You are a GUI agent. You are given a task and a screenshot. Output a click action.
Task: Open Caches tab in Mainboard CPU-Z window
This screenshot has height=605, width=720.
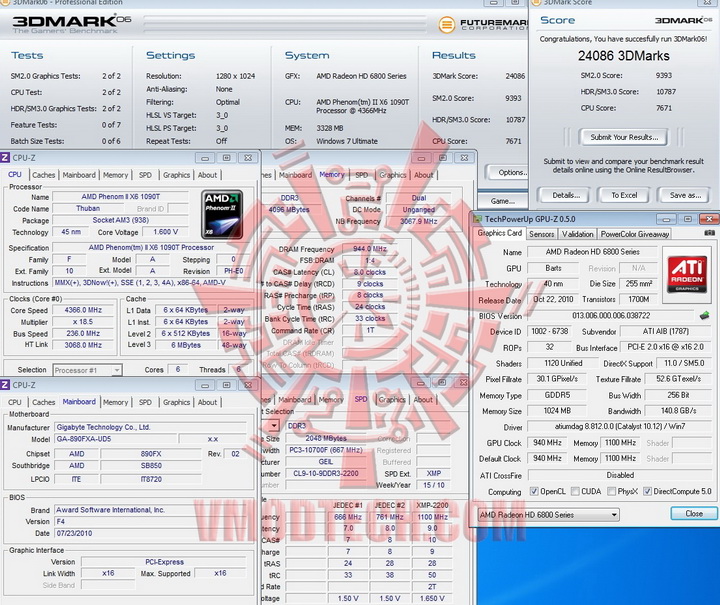tap(44, 402)
